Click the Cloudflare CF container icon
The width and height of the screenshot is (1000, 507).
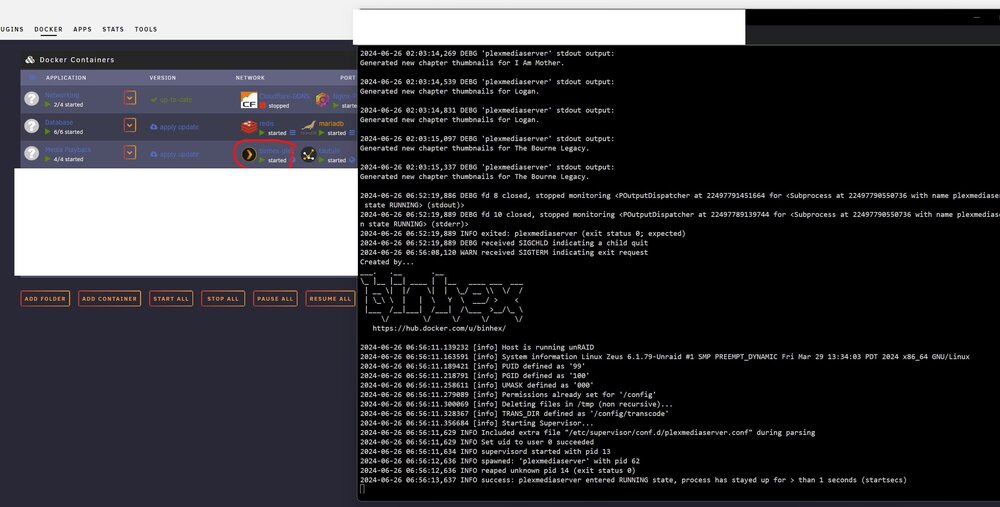pyautogui.click(x=248, y=100)
